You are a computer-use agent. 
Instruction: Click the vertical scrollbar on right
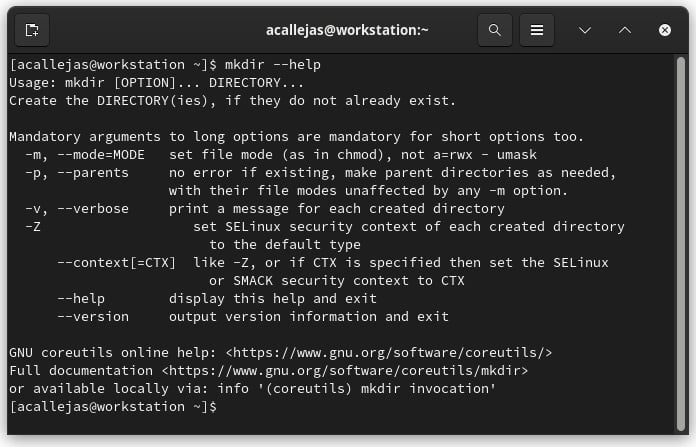click(680, 244)
